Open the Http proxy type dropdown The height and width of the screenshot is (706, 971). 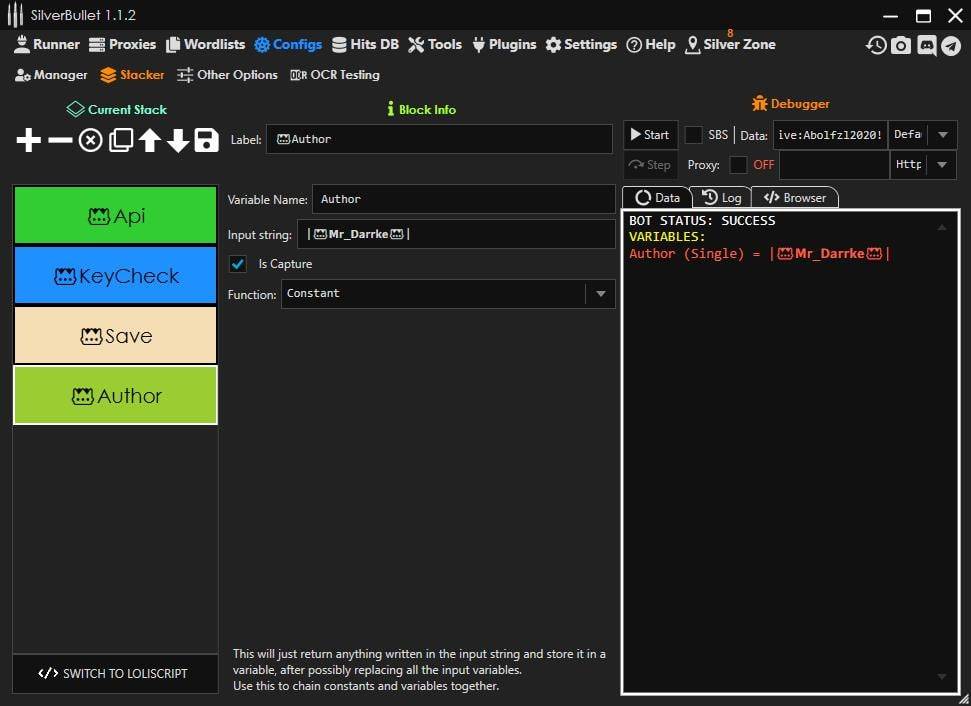coord(941,165)
